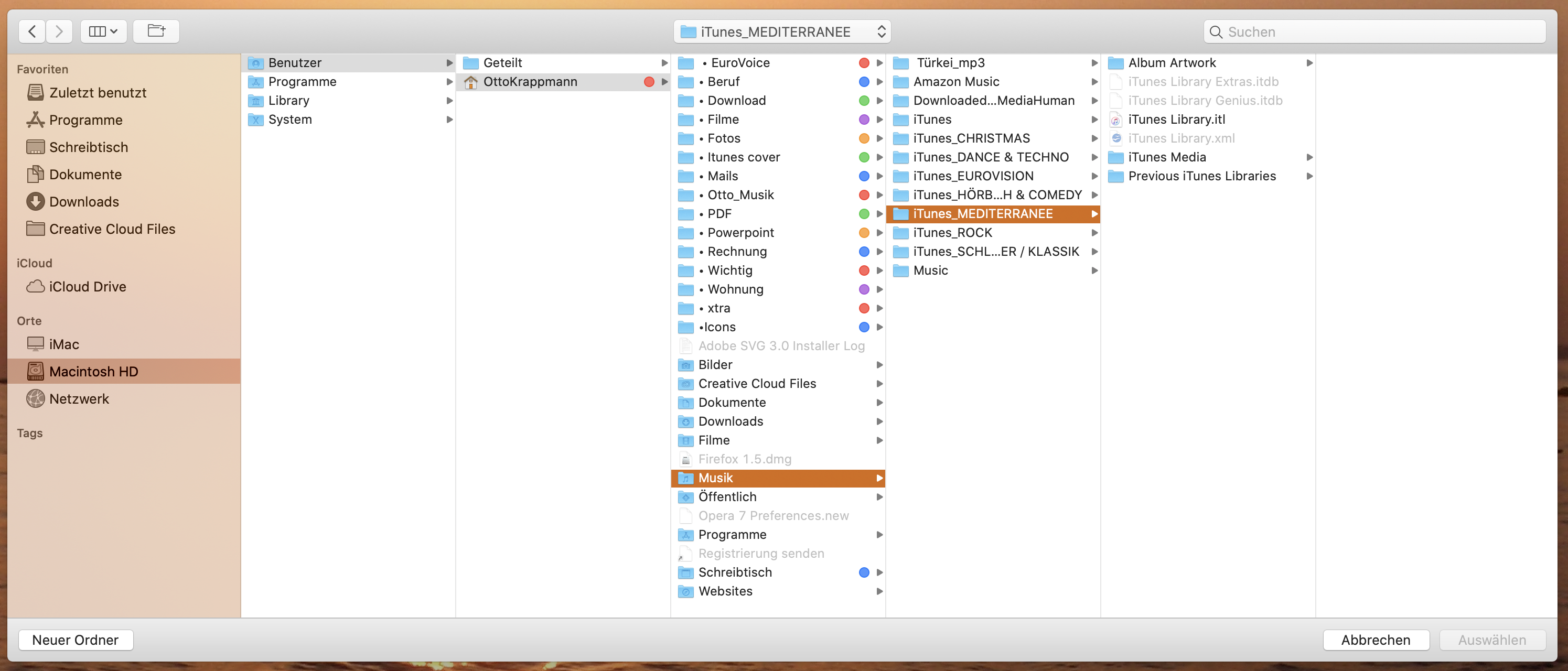Click the Suchen search field

(x=1374, y=31)
